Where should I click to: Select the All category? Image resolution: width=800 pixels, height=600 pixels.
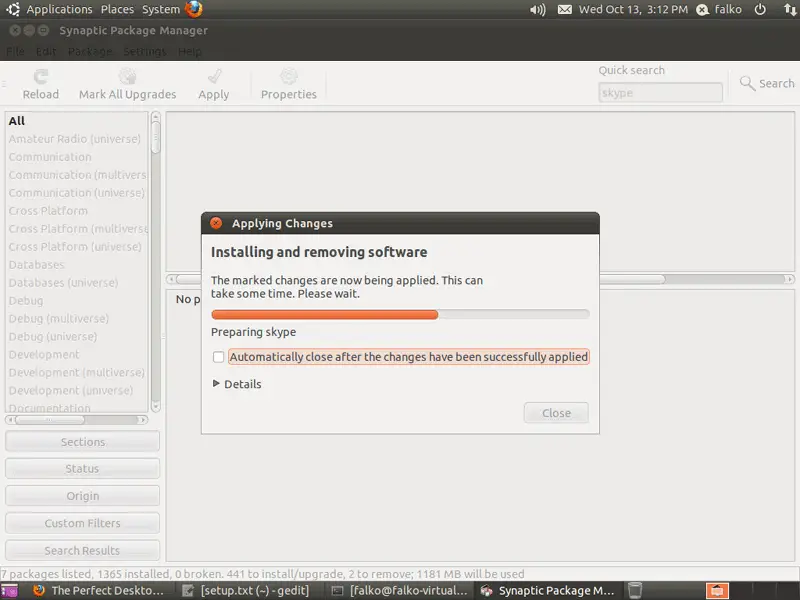coord(77,121)
